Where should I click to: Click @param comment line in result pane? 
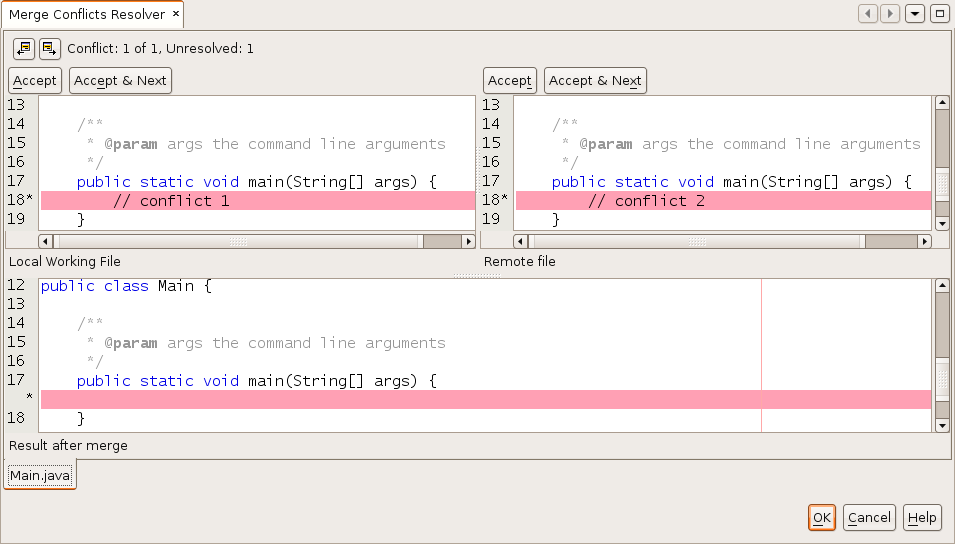(x=266, y=343)
